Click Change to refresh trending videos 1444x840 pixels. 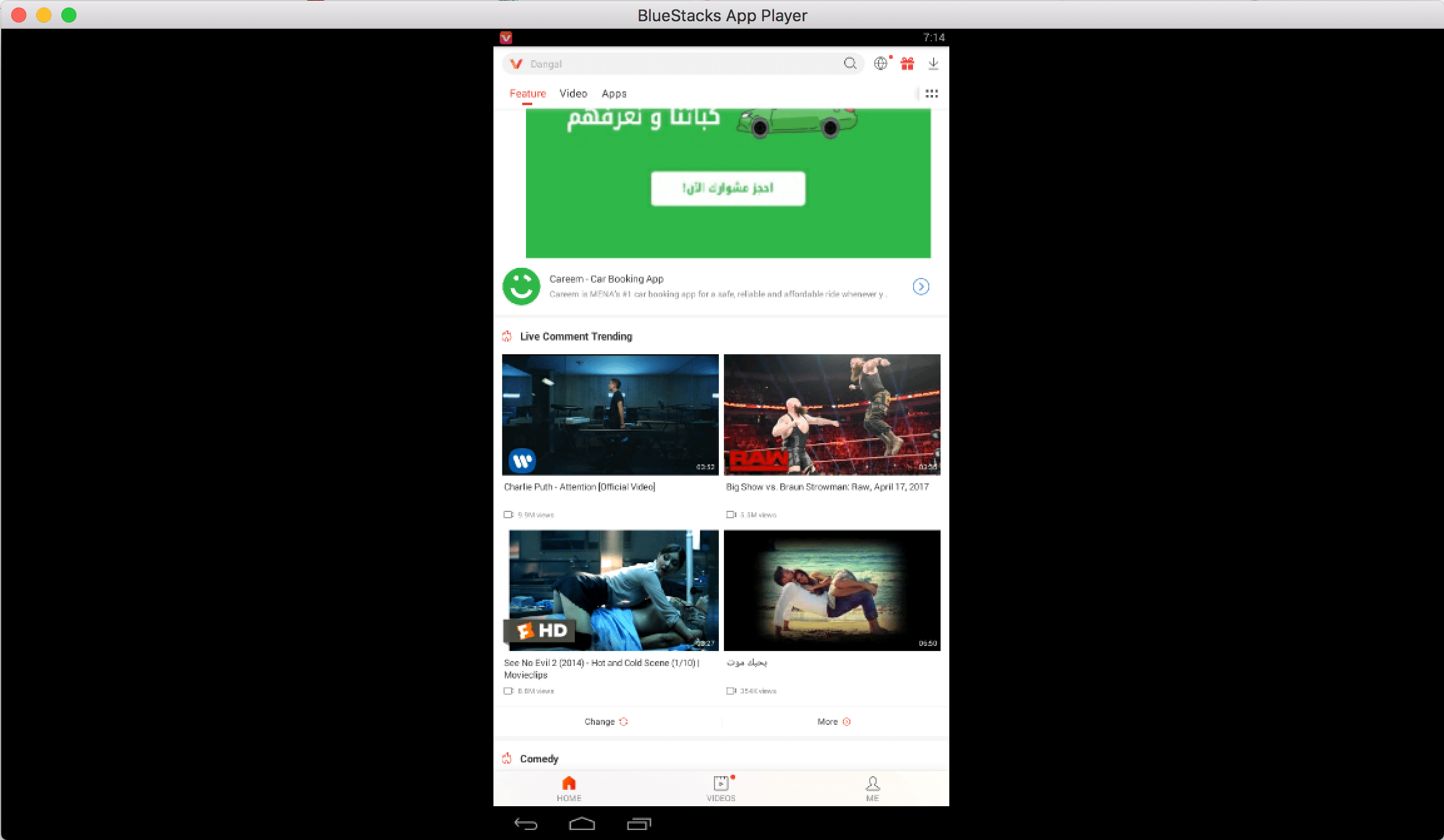(606, 722)
